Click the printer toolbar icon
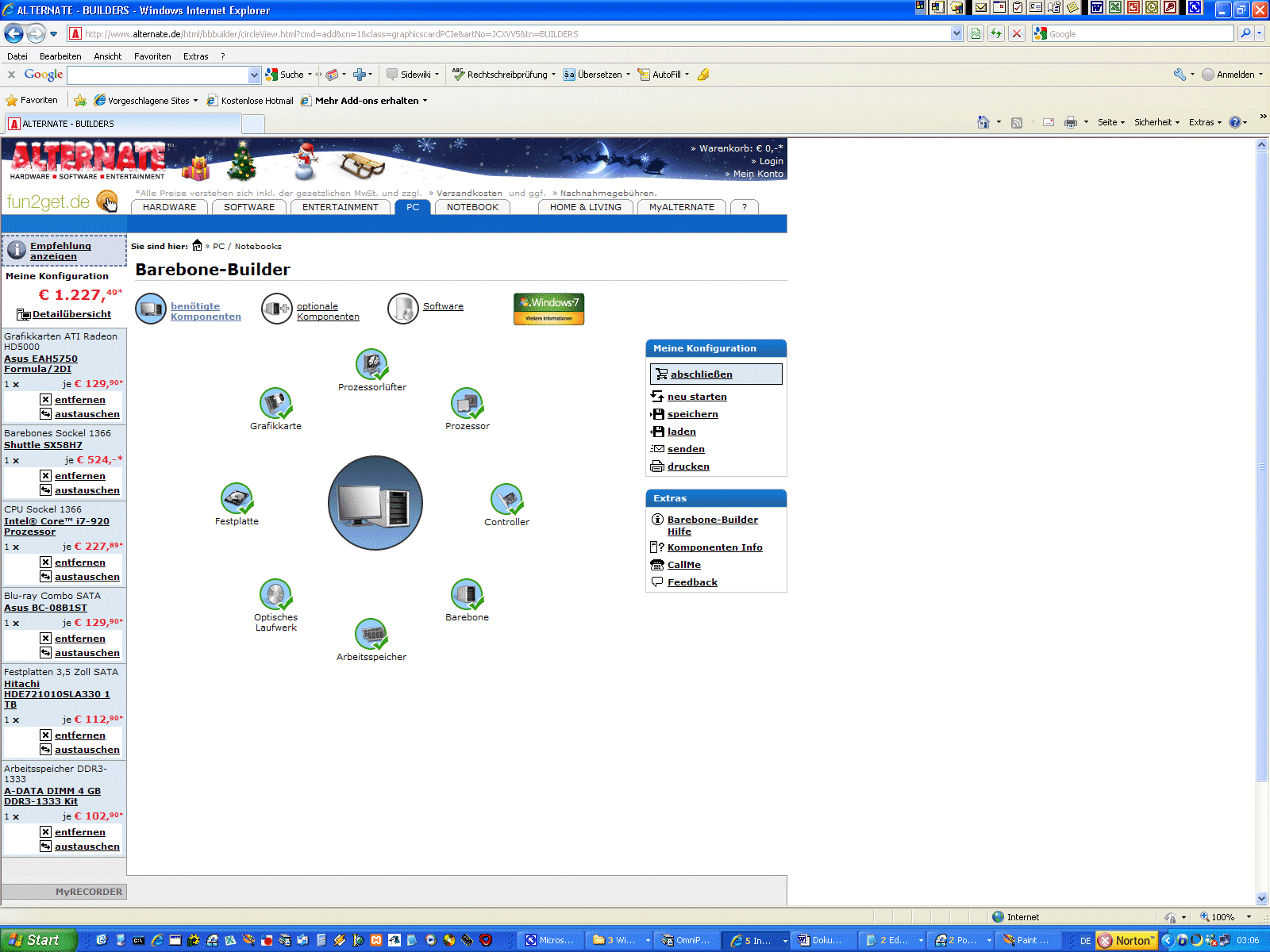Viewport: 1270px width, 952px height. (x=1071, y=122)
